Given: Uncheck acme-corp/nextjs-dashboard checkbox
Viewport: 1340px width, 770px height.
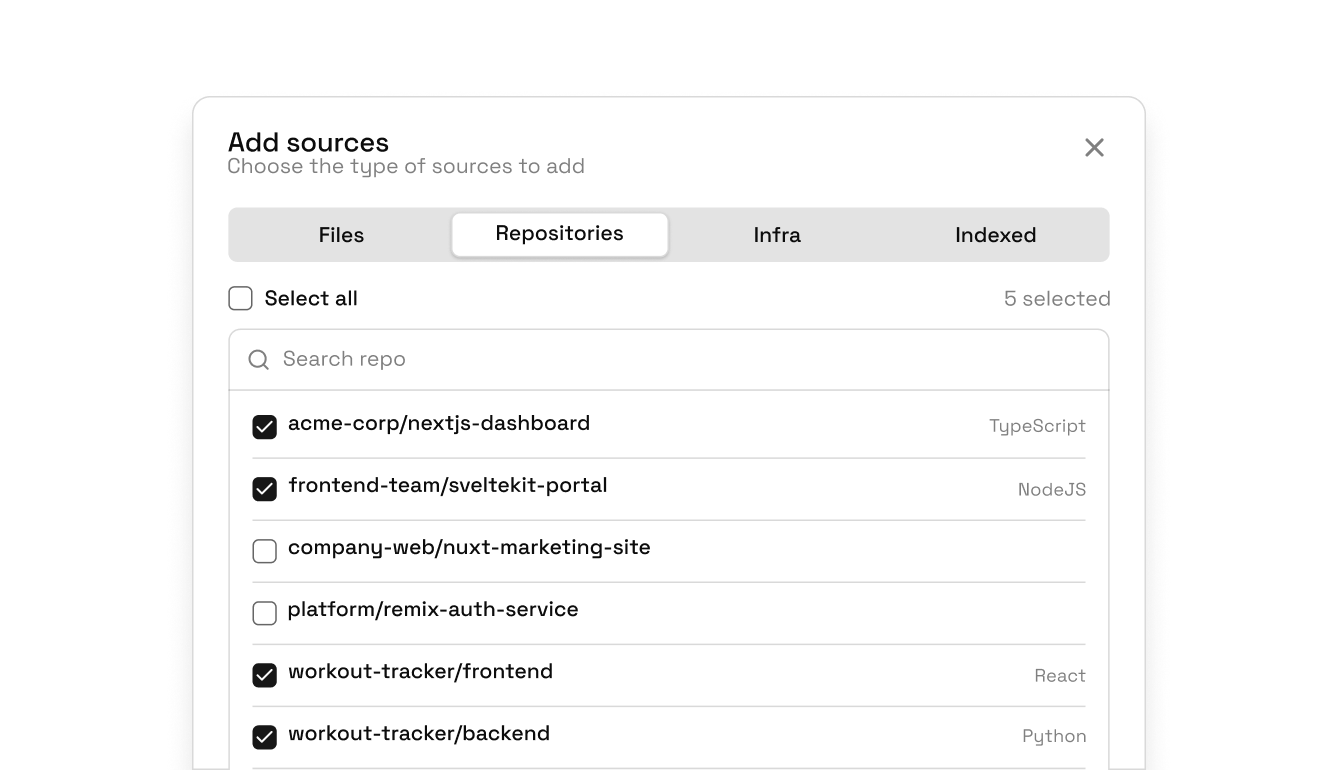Looking at the screenshot, I should (x=264, y=427).
